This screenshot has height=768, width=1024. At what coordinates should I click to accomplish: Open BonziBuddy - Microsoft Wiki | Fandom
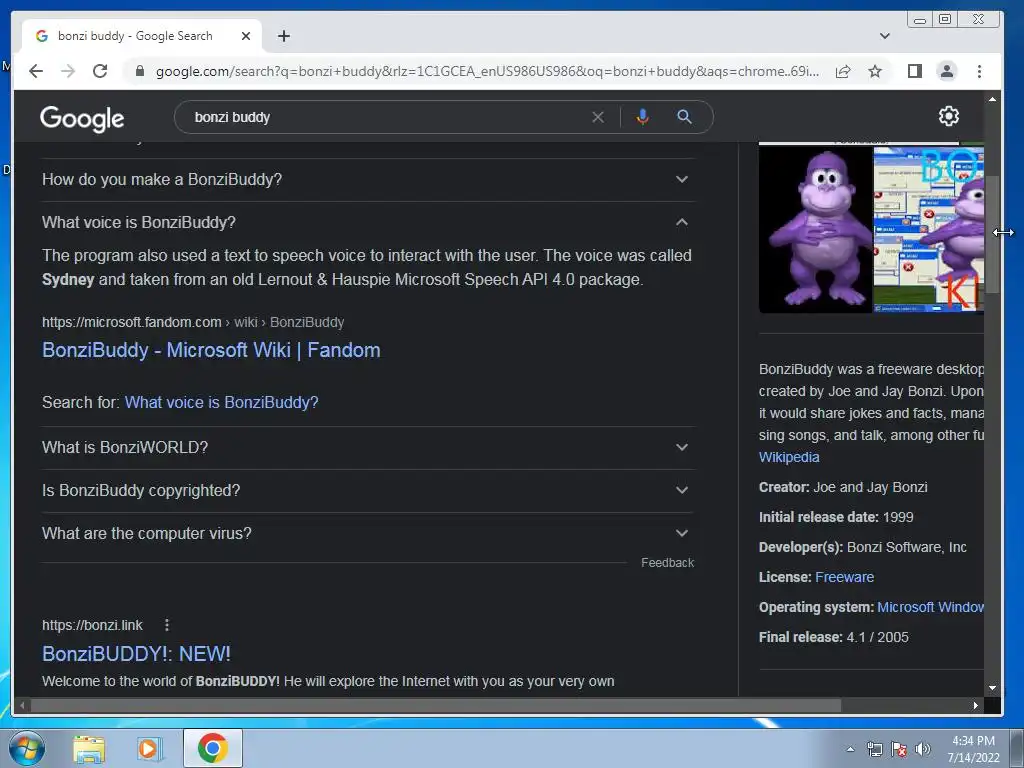(211, 350)
